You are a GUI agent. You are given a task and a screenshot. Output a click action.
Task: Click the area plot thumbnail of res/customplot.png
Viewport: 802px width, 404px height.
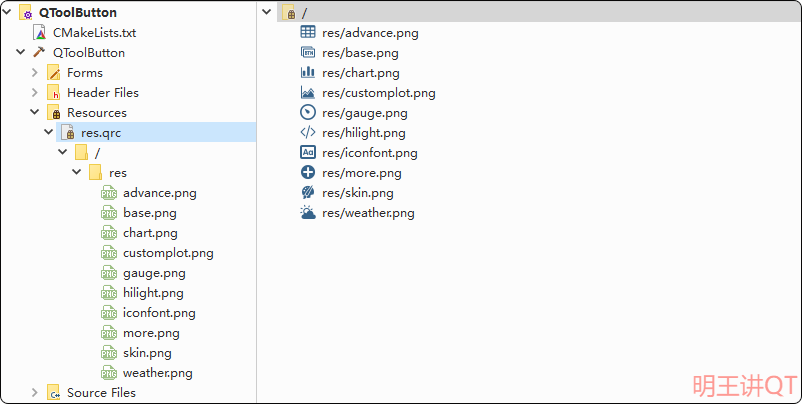click(x=308, y=92)
